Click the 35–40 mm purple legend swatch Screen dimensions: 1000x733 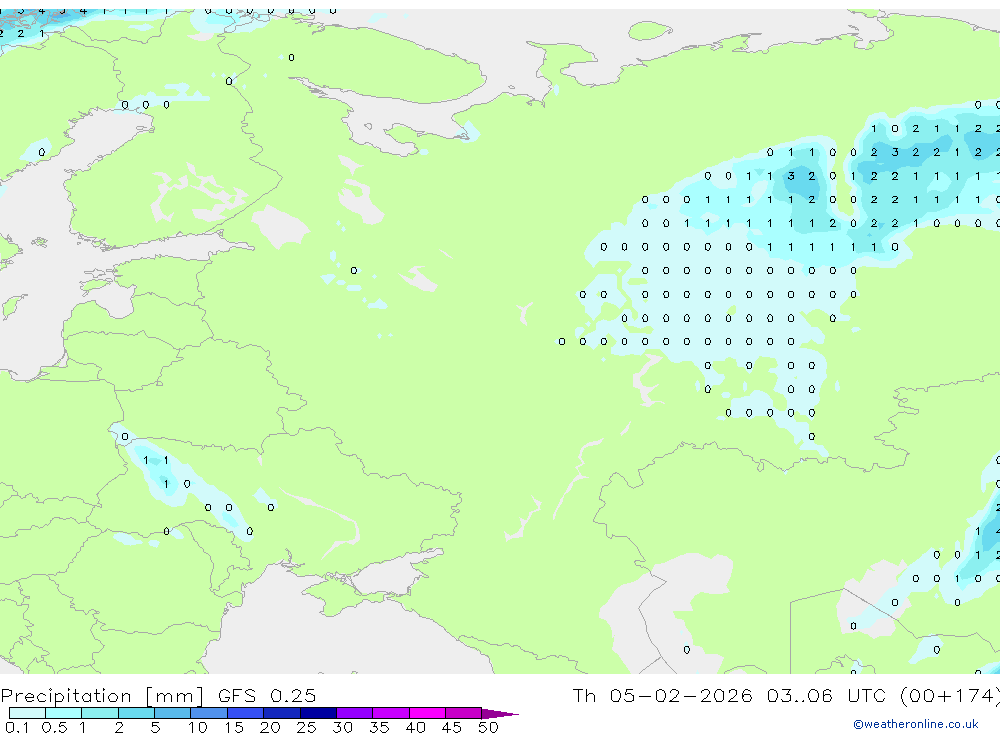(x=391, y=713)
